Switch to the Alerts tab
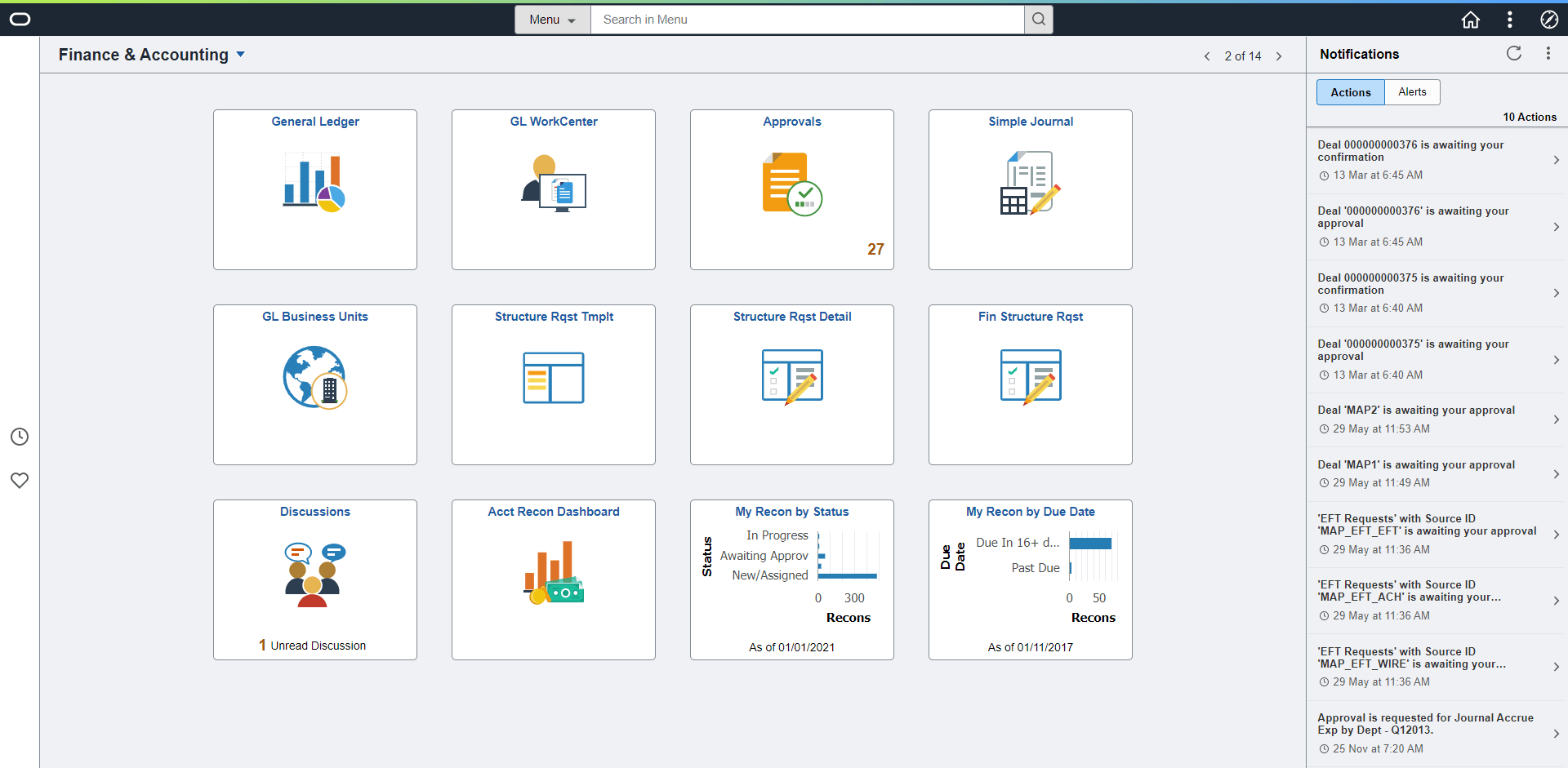The height and width of the screenshot is (768, 1568). pos(1412,91)
